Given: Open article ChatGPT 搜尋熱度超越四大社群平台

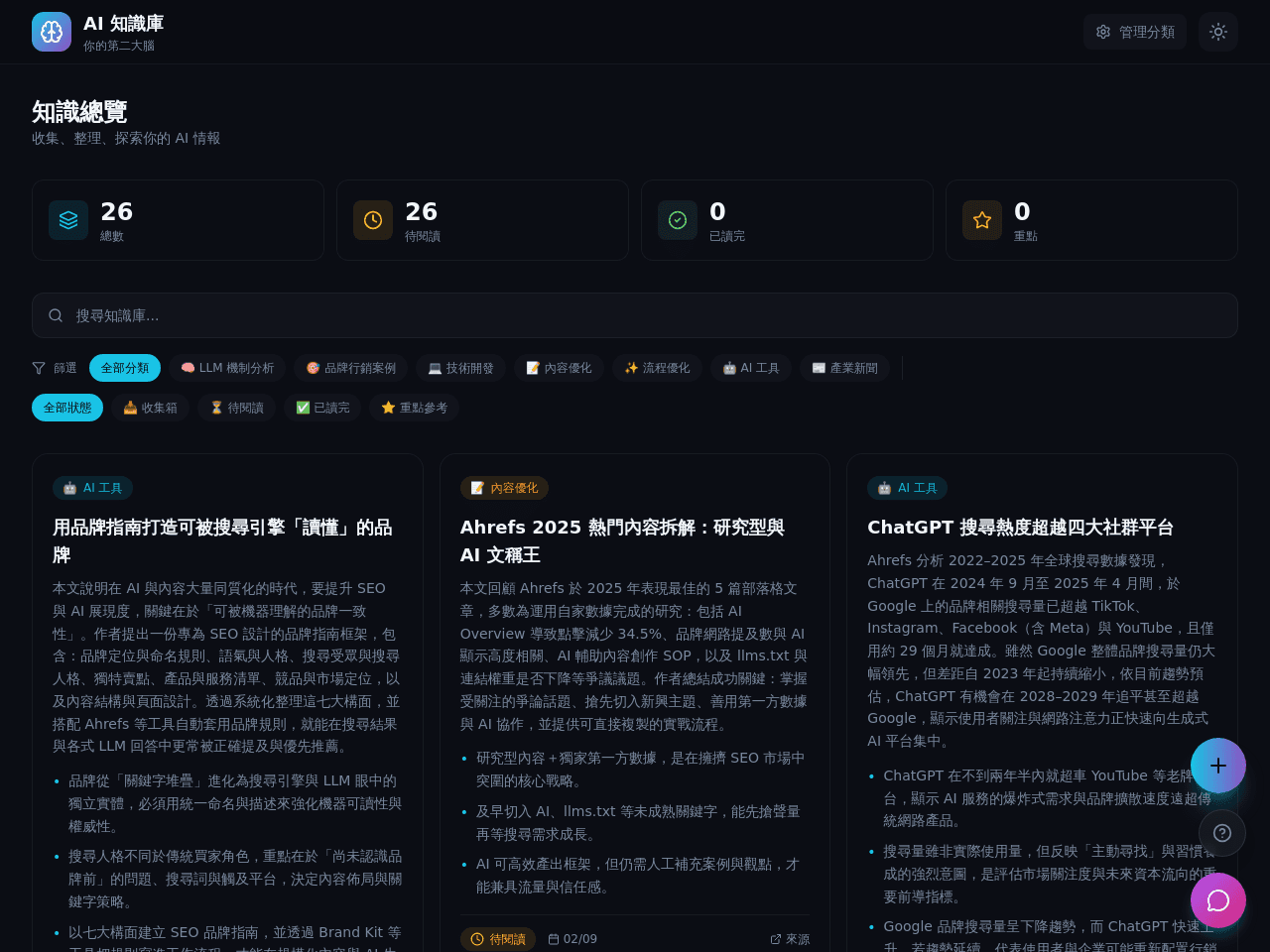Looking at the screenshot, I should (1020, 528).
